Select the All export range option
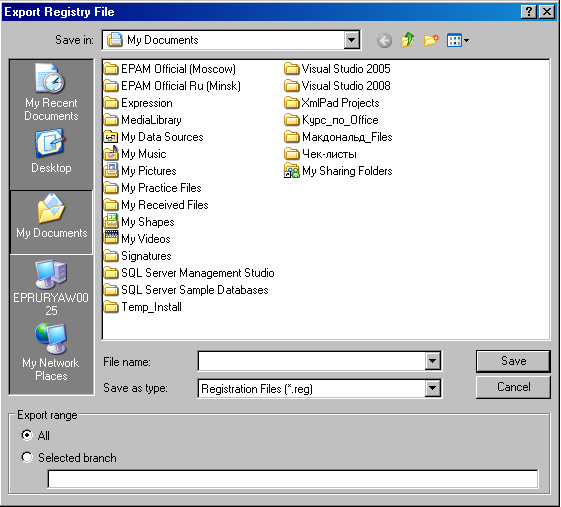The width and height of the screenshot is (561, 507). (27, 435)
